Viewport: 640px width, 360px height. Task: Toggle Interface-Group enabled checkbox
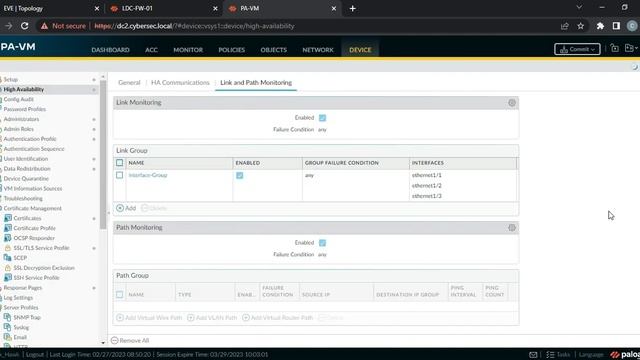pyautogui.click(x=240, y=176)
